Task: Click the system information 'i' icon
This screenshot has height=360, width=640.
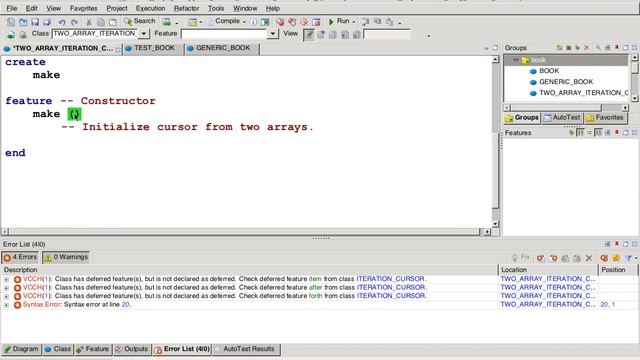Action: (x=253, y=22)
